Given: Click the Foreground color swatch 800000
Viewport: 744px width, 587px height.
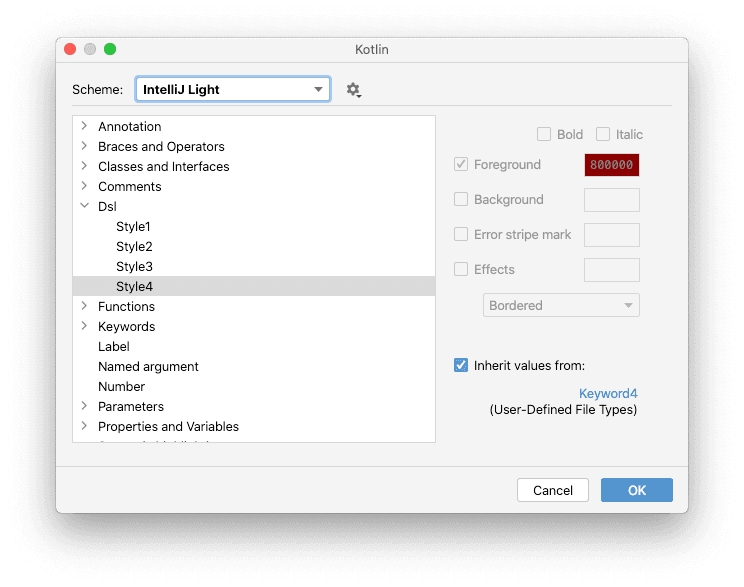Looking at the screenshot, I should coord(611,165).
